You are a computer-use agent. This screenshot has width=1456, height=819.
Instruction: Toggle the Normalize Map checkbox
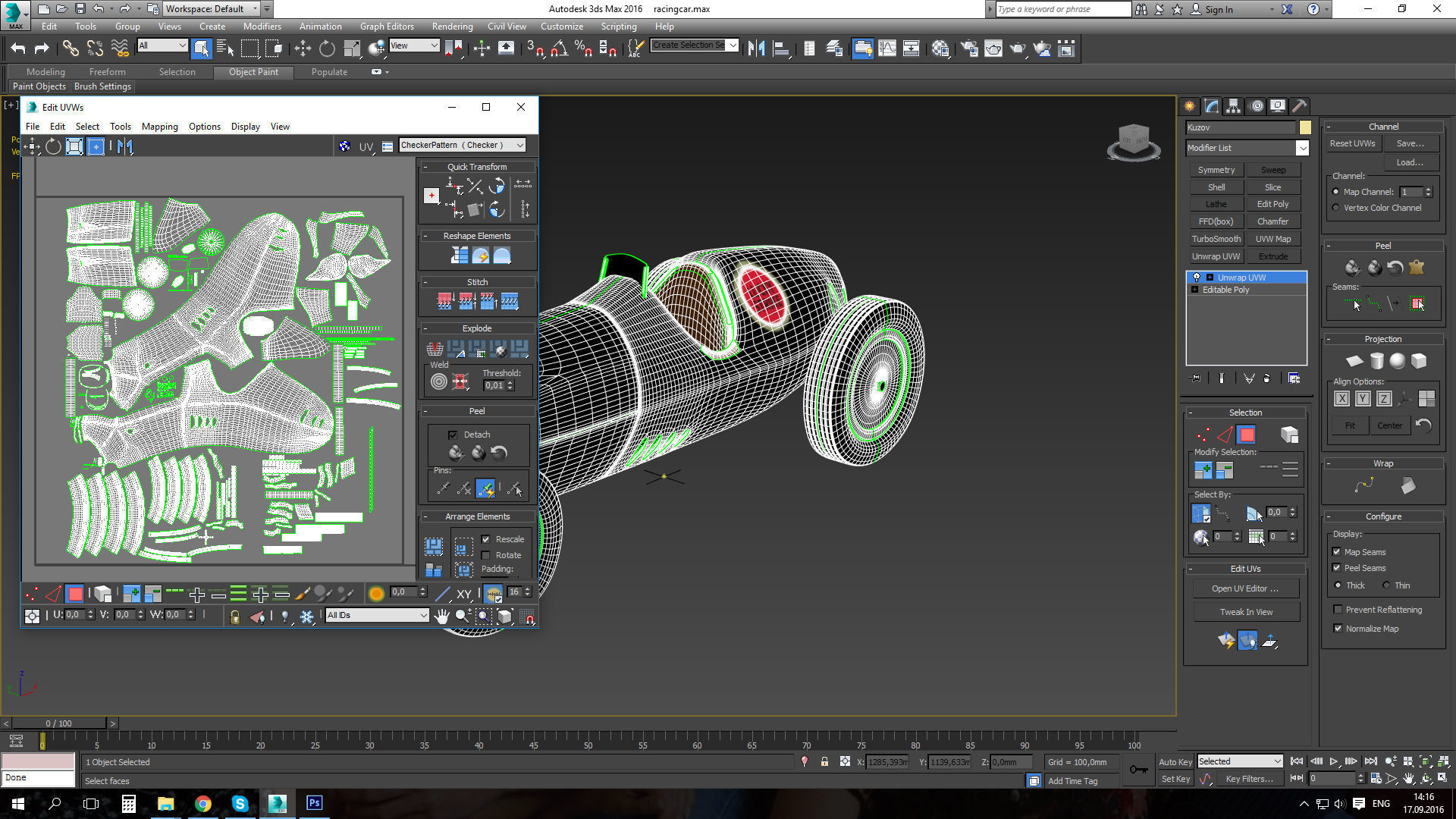1338,629
